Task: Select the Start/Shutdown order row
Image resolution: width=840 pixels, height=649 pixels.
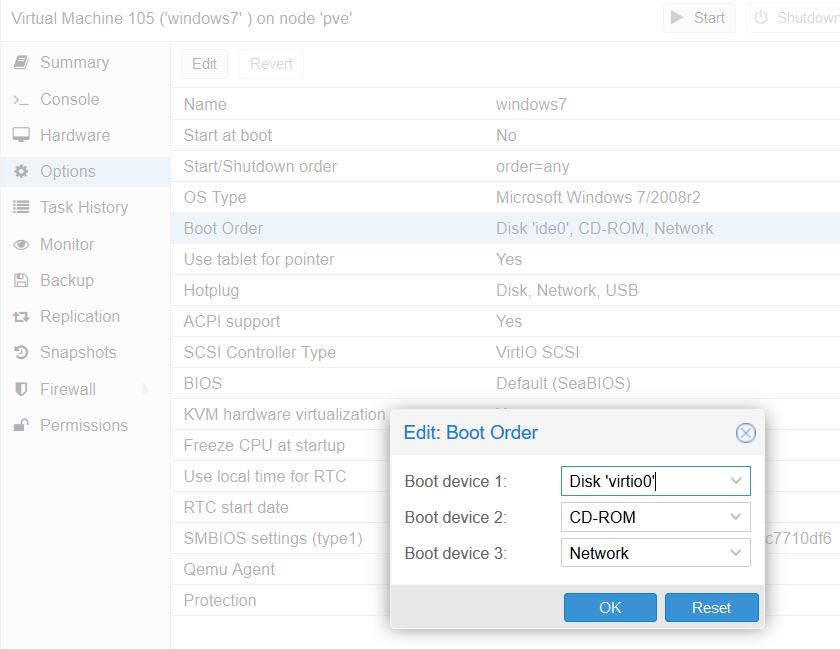Action: [505, 166]
